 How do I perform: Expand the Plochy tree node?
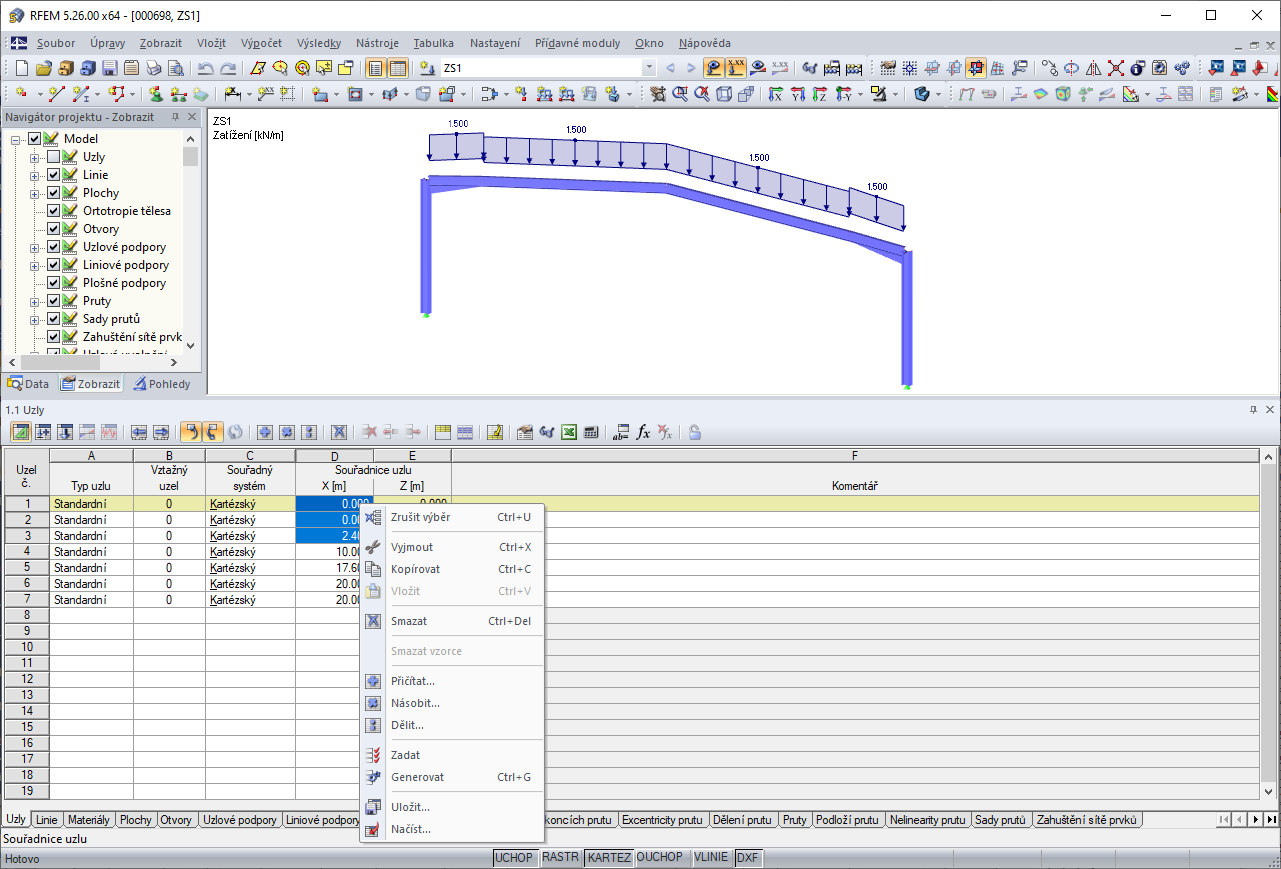pos(35,193)
